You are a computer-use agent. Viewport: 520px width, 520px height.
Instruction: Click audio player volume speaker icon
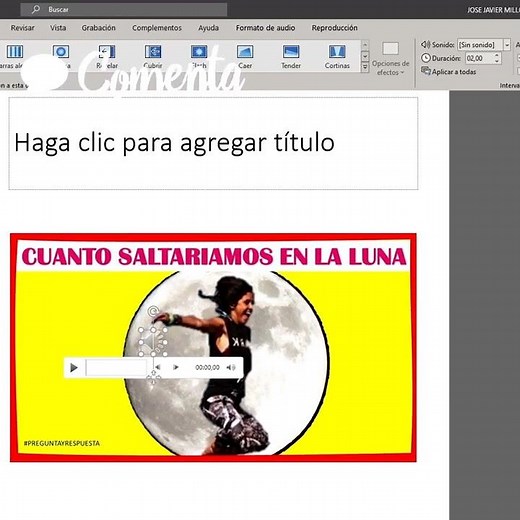click(x=231, y=367)
